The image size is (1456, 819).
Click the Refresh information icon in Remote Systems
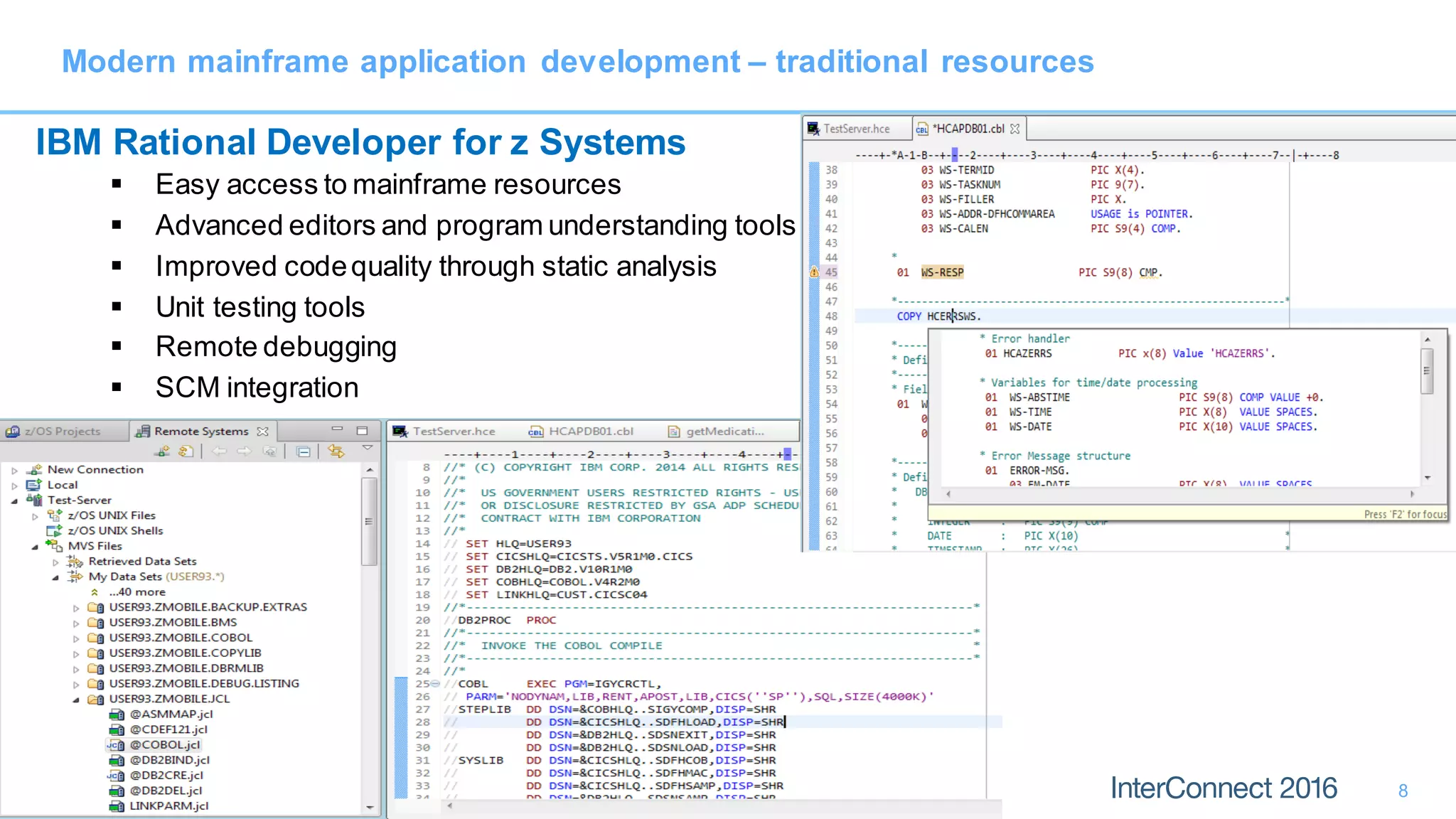[186, 451]
